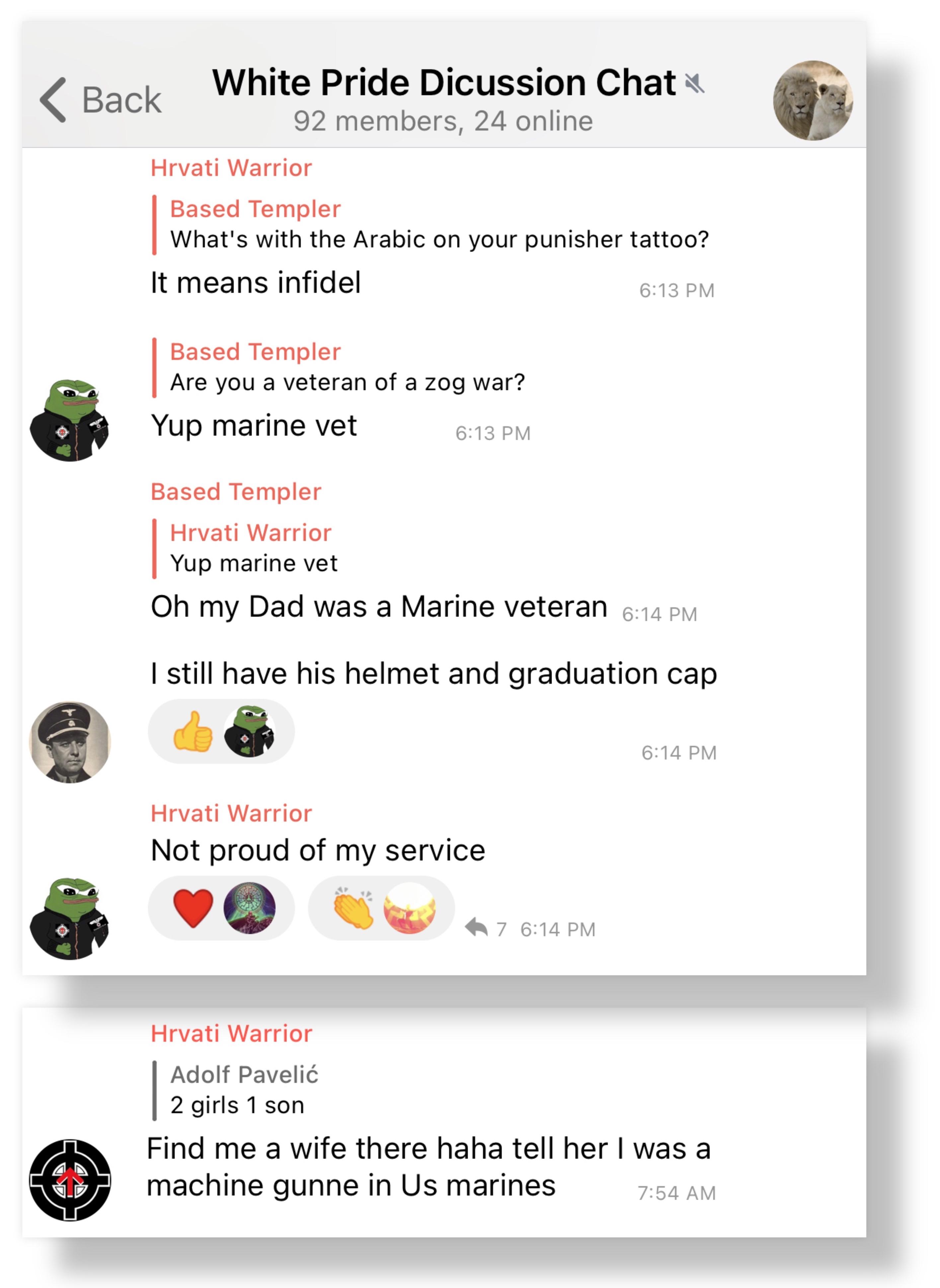This screenshot has height=1288, width=940.
Task: Tap Hrvati Warrior name above Not proud
Action: [232, 813]
